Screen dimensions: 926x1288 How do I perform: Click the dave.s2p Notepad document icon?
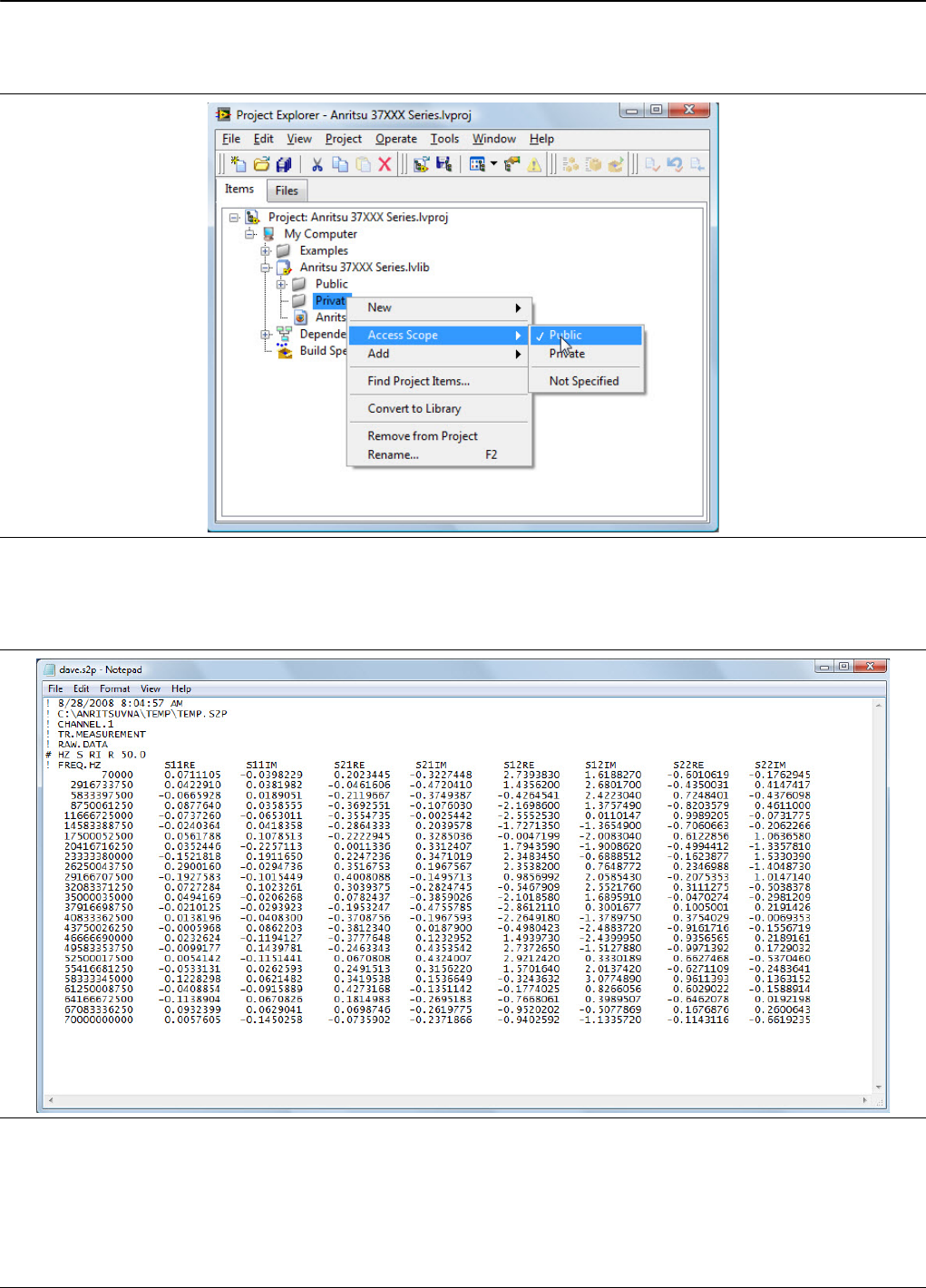coord(50,669)
